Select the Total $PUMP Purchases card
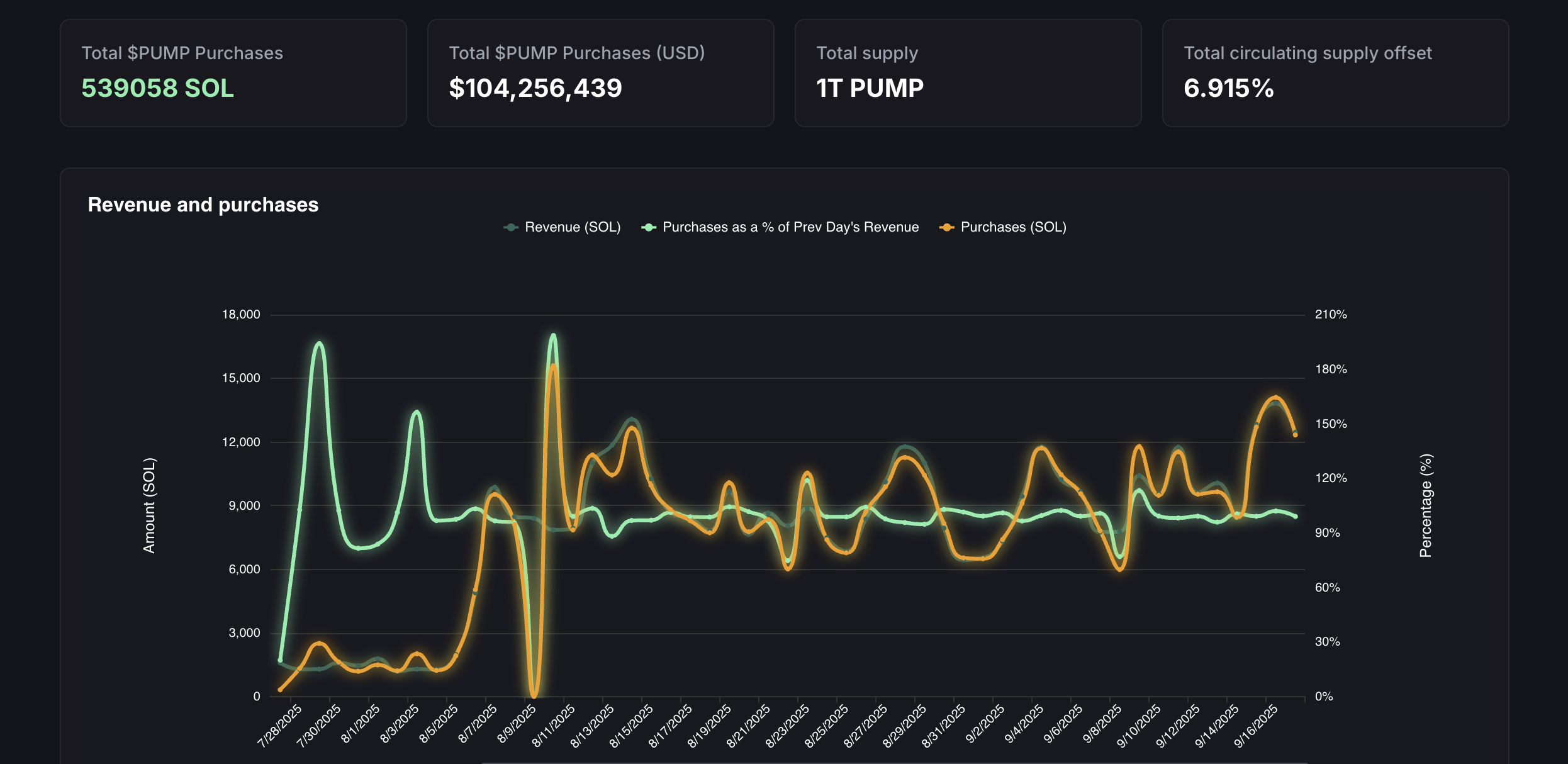Image resolution: width=1568 pixels, height=764 pixels. [x=233, y=73]
